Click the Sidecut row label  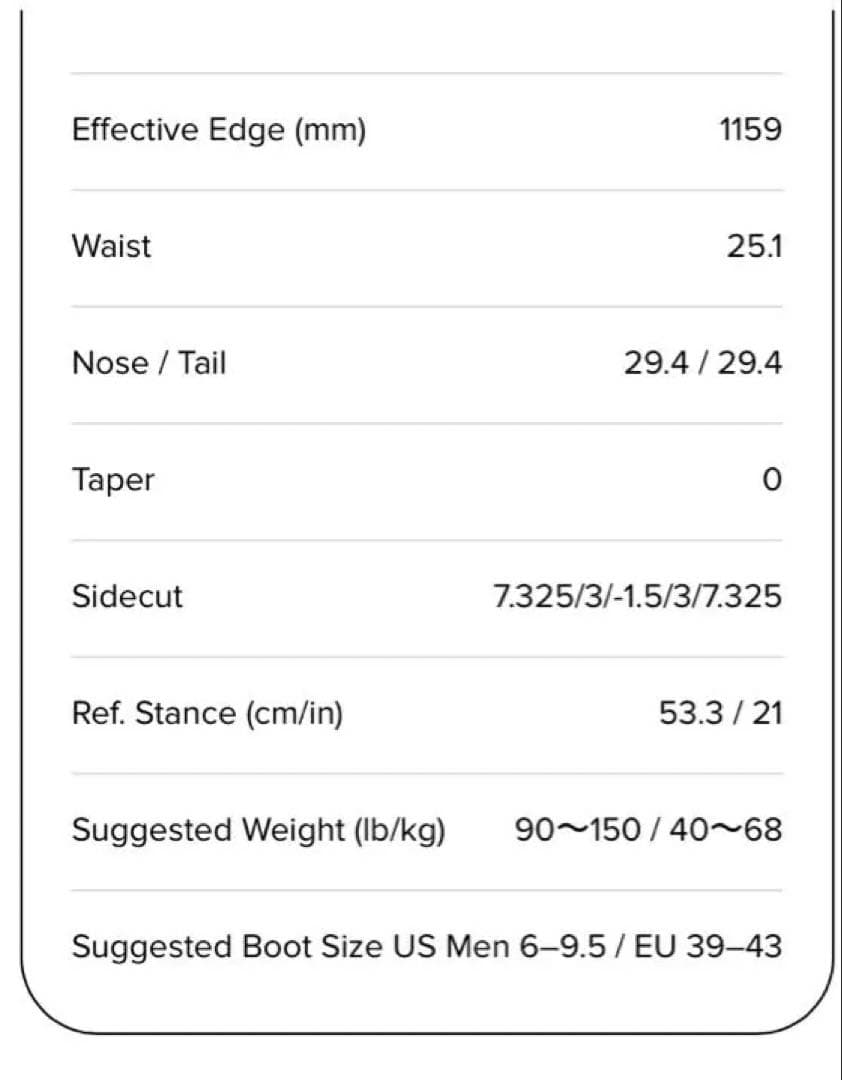127,597
